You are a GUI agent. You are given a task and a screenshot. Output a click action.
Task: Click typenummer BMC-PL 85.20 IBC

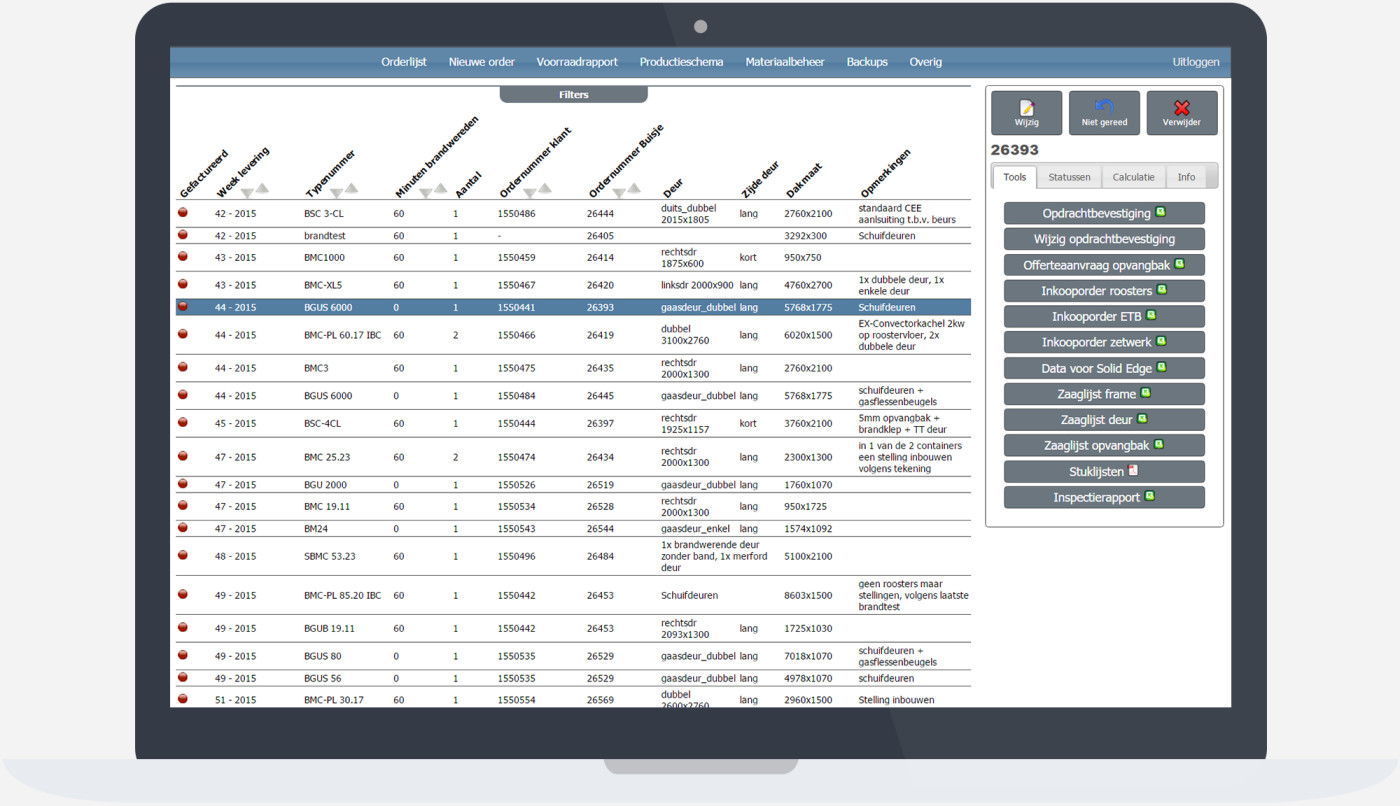[342, 595]
